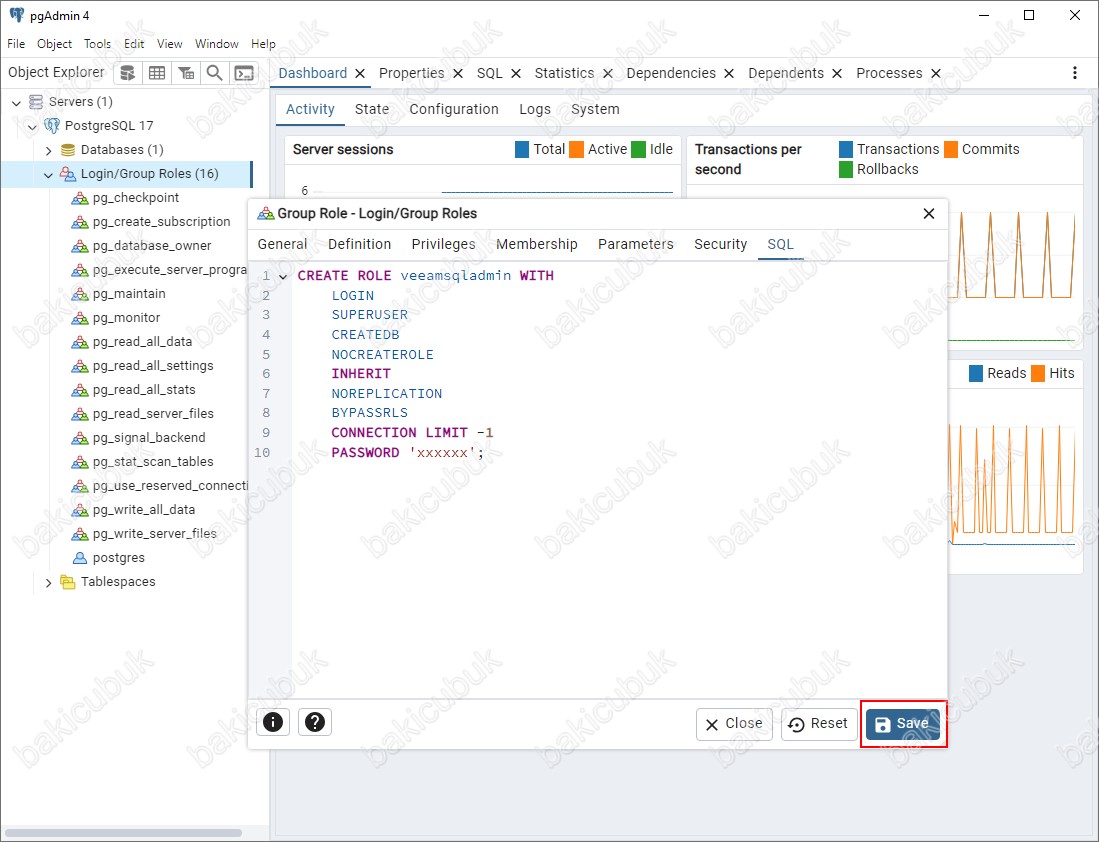This screenshot has width=1099, height=842.
Task: Close the Dependencies tab
Action: tap(729, 74)
